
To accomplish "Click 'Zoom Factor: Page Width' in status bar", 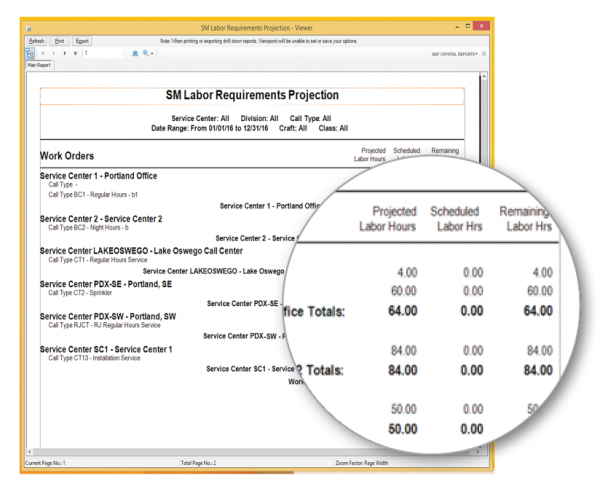I will click(x=362, y=463).
